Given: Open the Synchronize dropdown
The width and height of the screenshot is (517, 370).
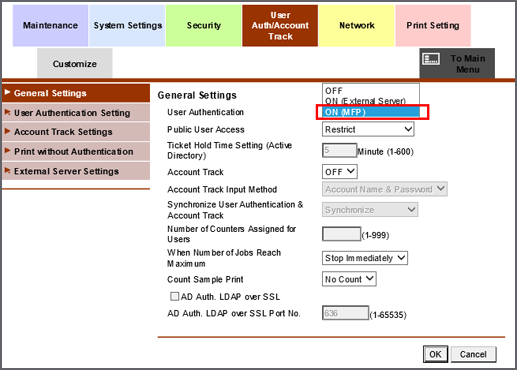Looking at the screenshot, I should click(370, 210).
